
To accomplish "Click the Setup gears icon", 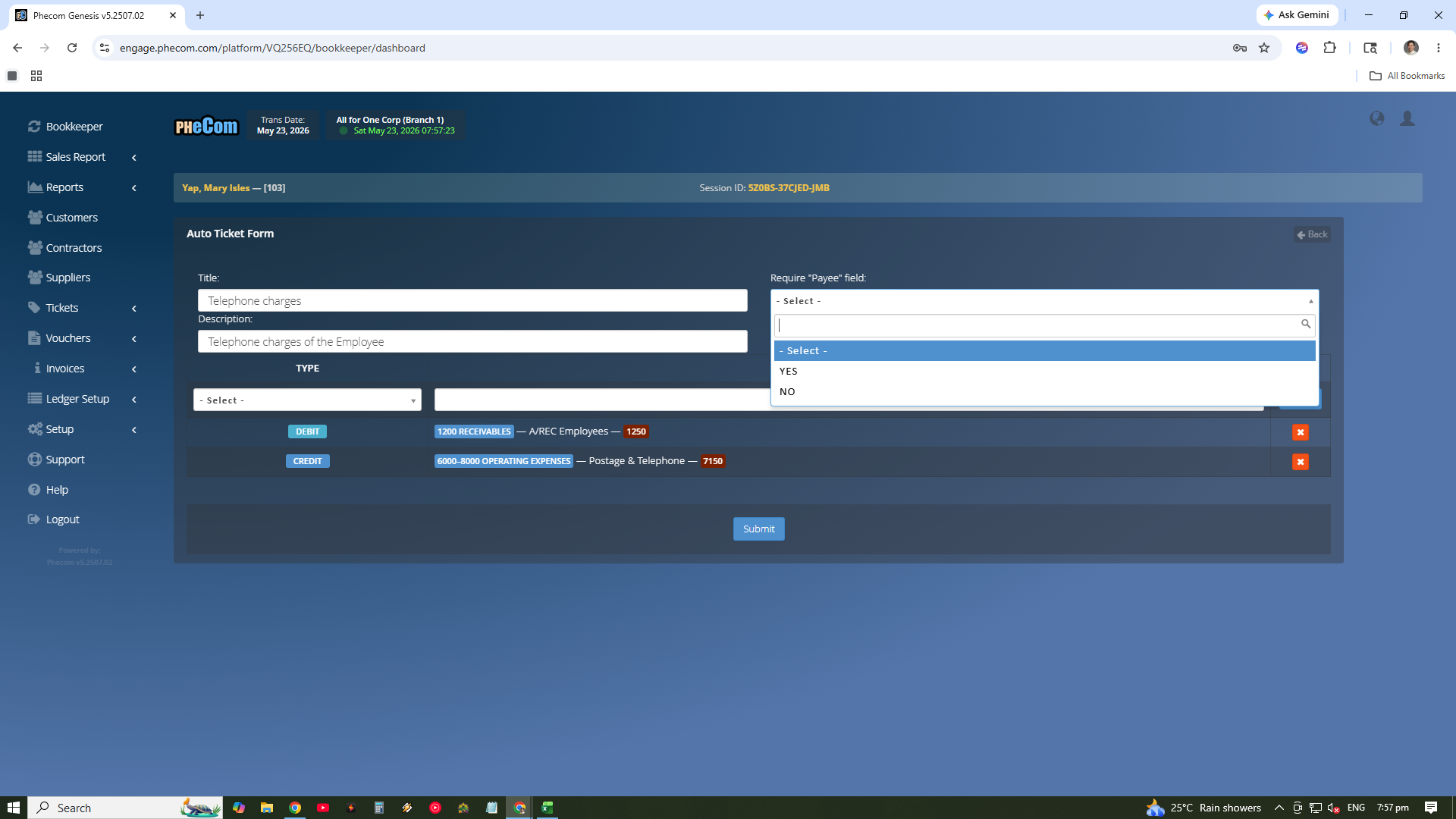I will pos(35,428).
